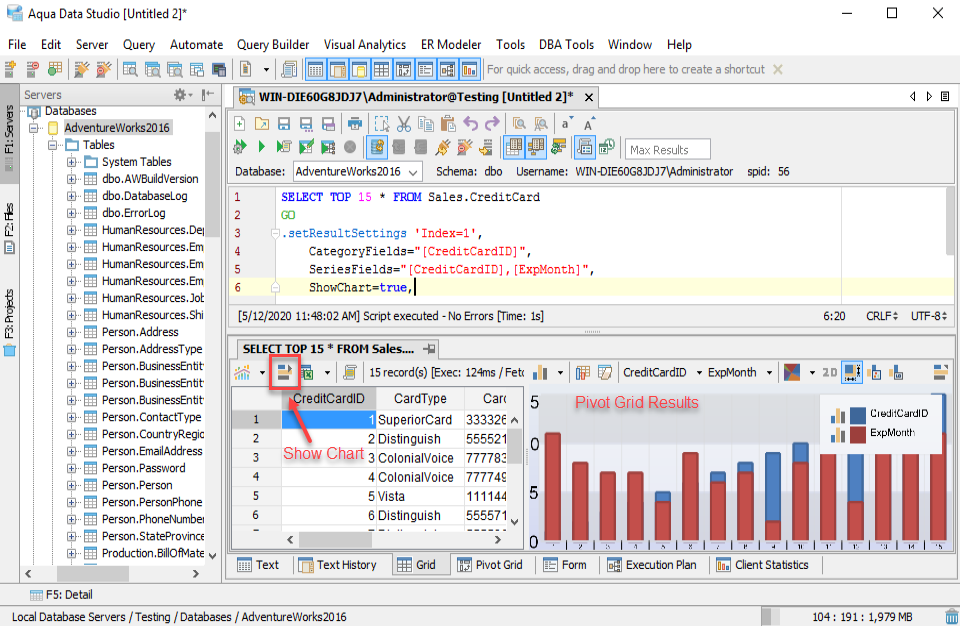Click the scissors Cut icon

coord(403,124)
